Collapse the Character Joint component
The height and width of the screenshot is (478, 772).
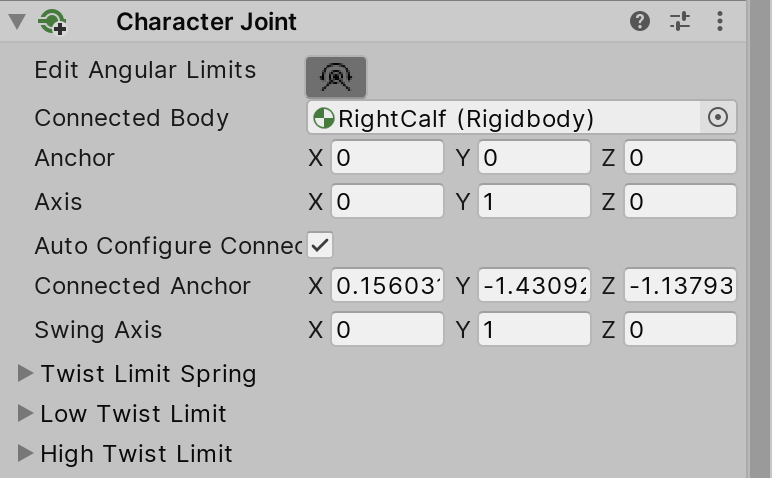pos(17,21)
